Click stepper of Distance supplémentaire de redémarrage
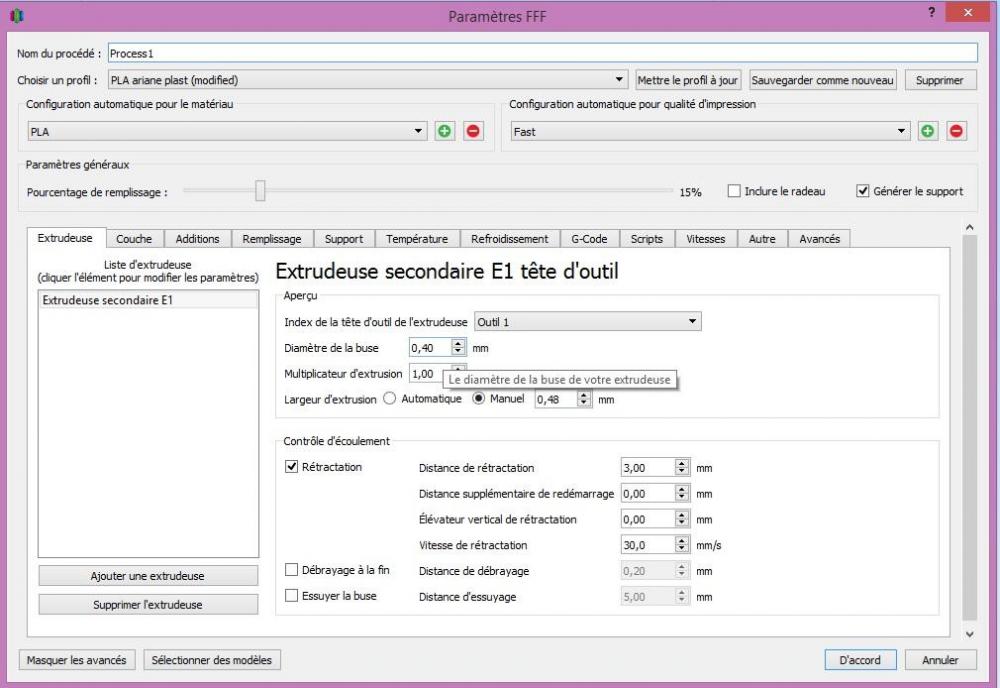 [682, 494]
